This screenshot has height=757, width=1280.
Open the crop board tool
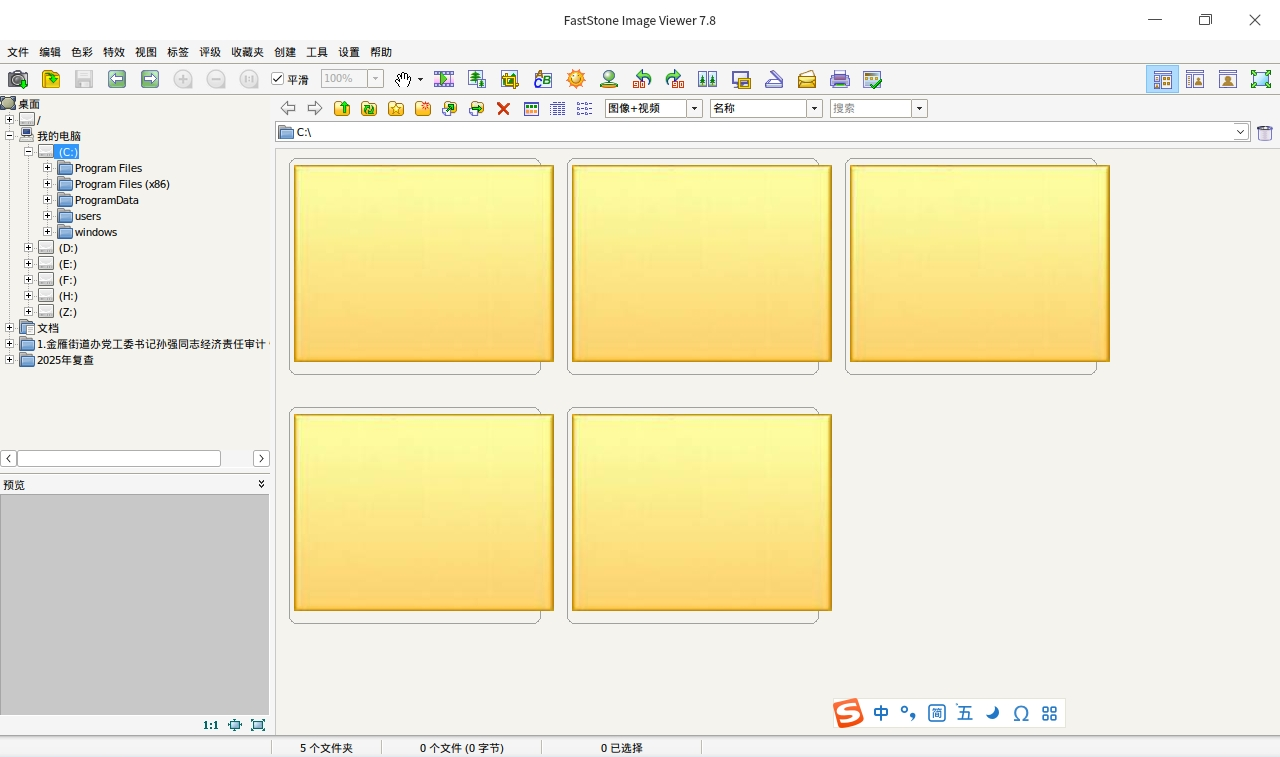click(x=510, y=79)
